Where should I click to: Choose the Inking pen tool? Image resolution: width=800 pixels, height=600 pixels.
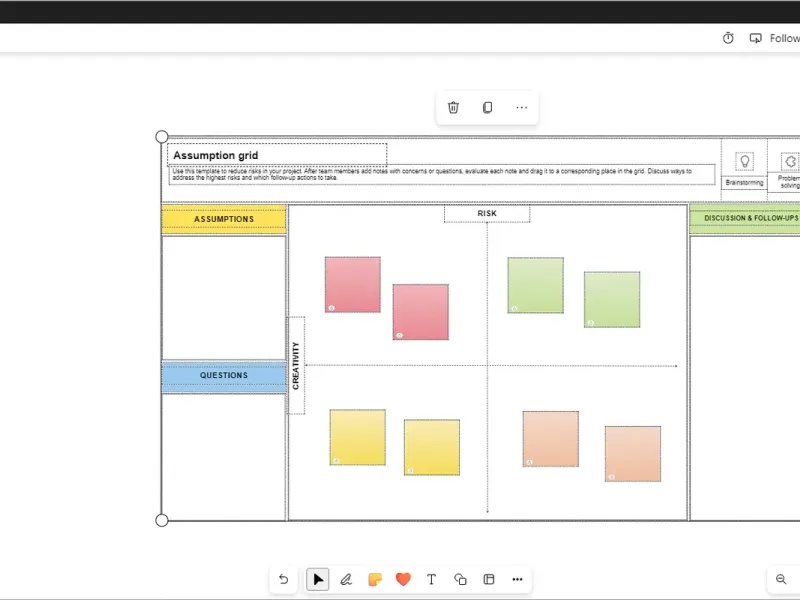pyautogui.click(x=346, y=579)
